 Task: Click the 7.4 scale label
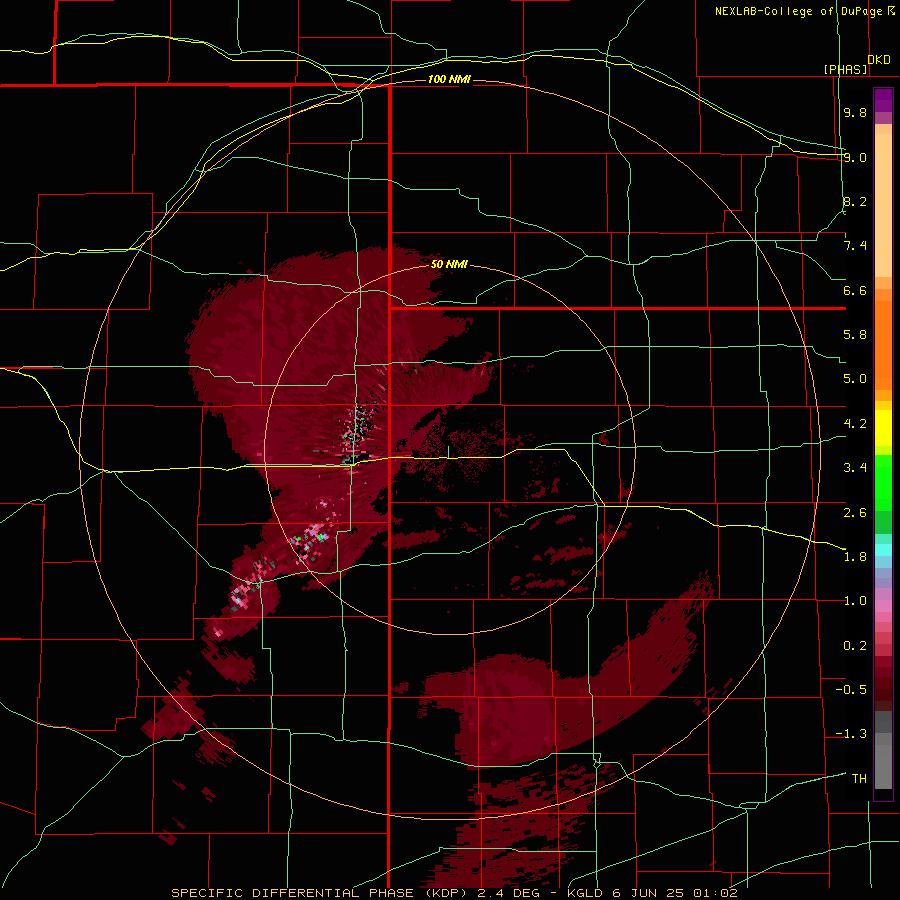(x=855, y=246)
